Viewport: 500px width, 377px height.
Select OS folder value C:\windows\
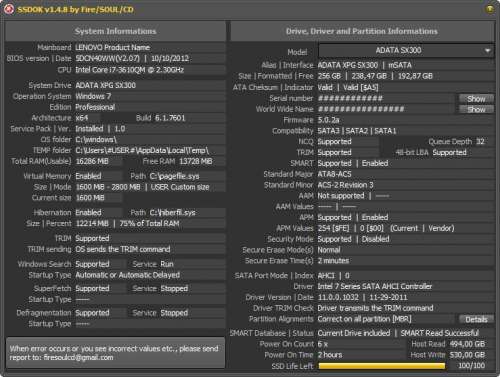click(x=96, y=139)
